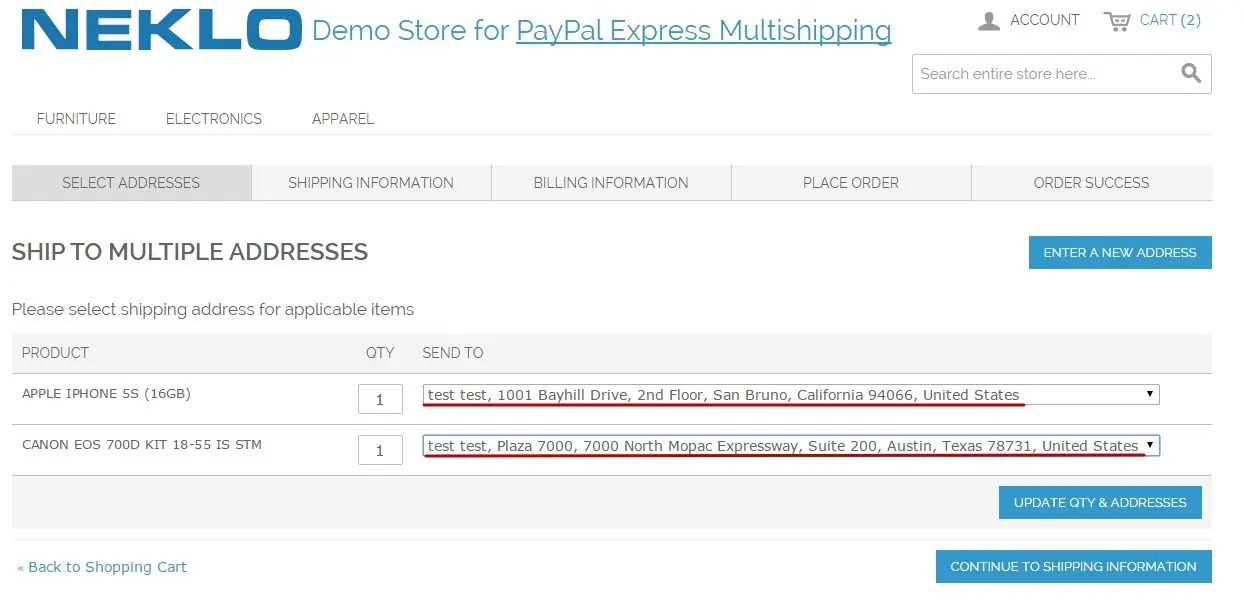Select the ORDER SUCCESS step tab
The height and width of the screenshot is (607, 1244).
[1092, 183]
